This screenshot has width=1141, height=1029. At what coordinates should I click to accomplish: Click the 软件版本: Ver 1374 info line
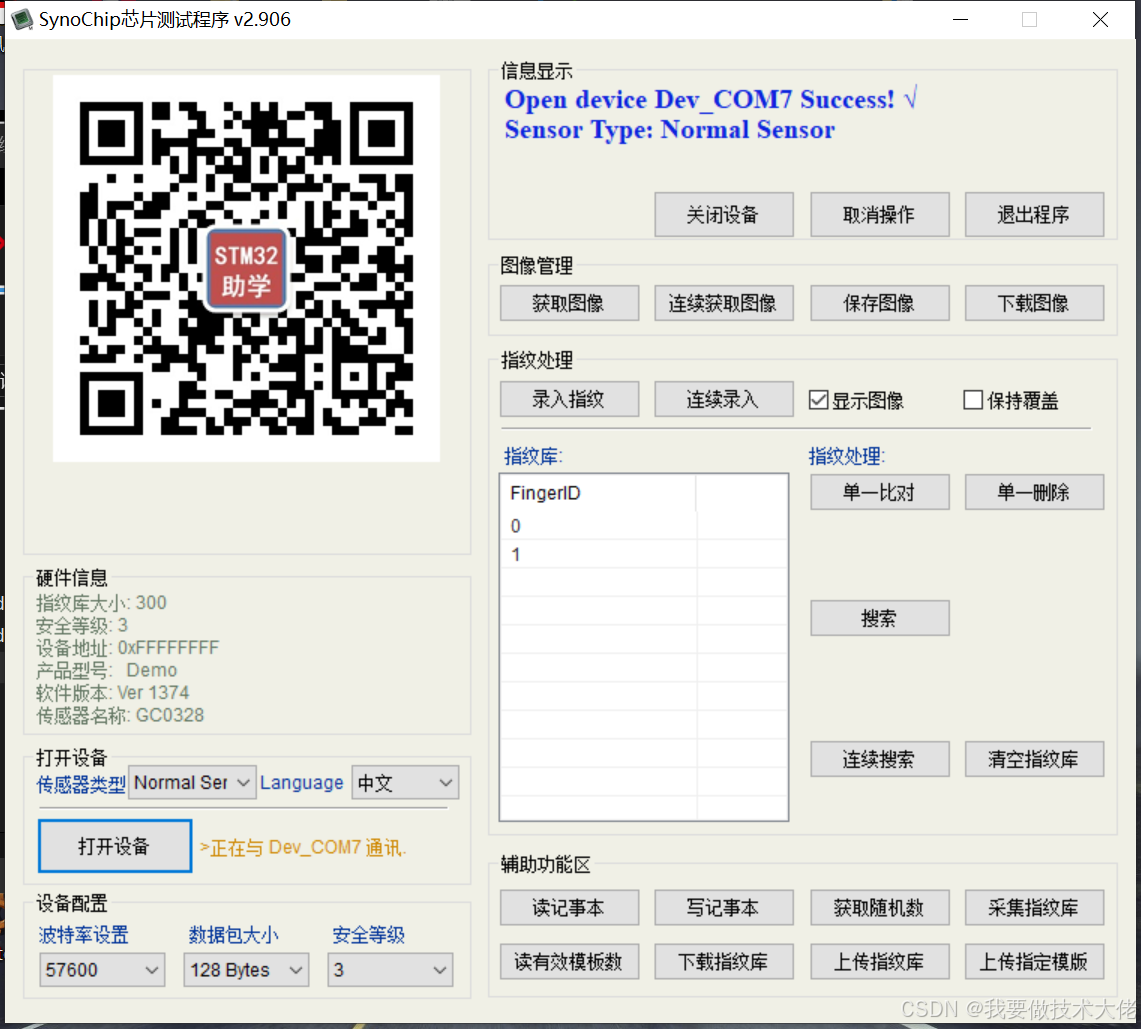coord(113,693)
